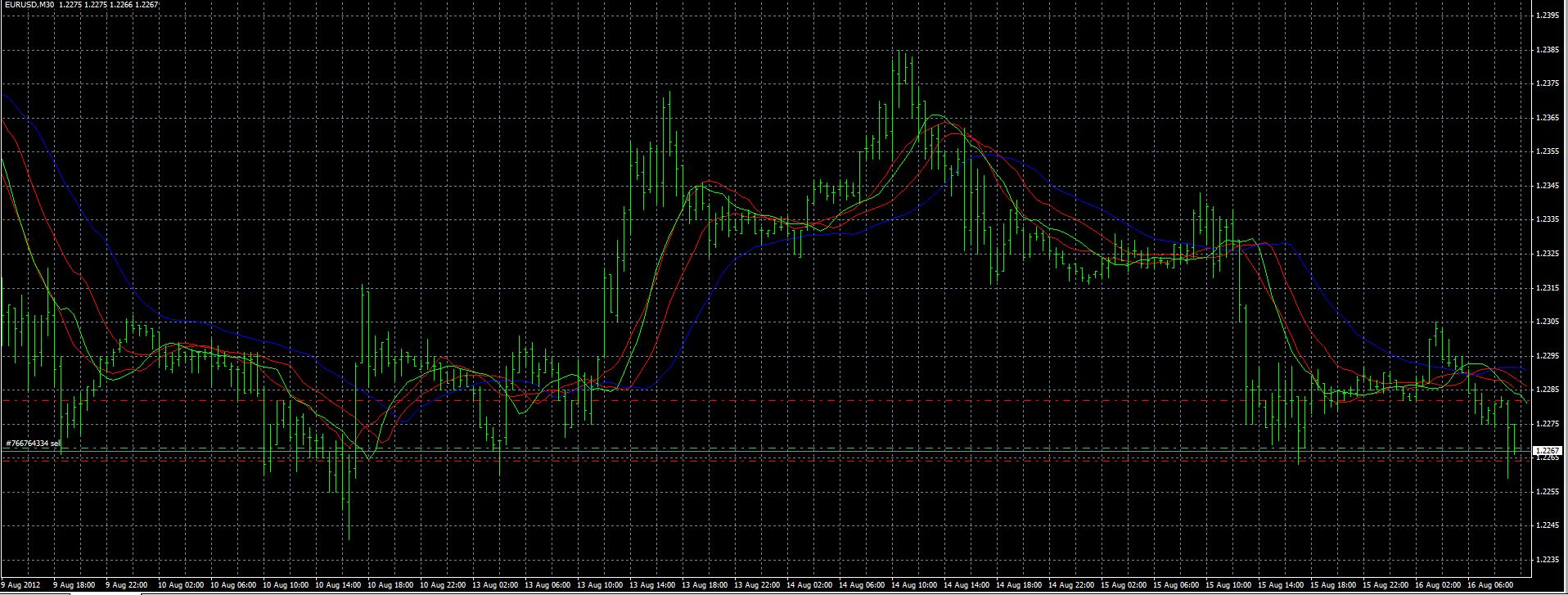Viewport: 1568px width, 595px height.
Task: Click the current price tag 1.2267
Action: [1548, 451]
